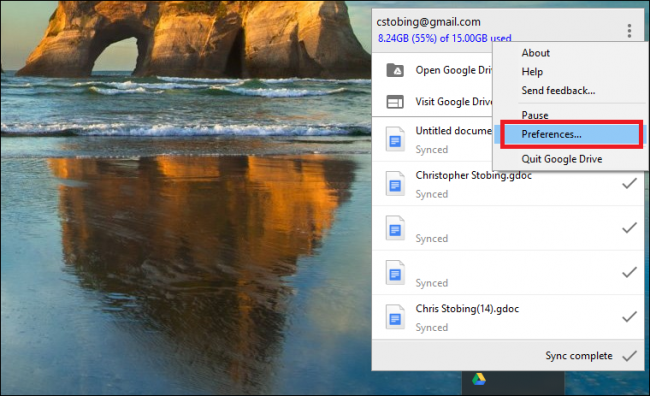Click Visit Google Drive on the web label
Image resolution: width=650 pixels, height=396 pixels.
point(454,102)
